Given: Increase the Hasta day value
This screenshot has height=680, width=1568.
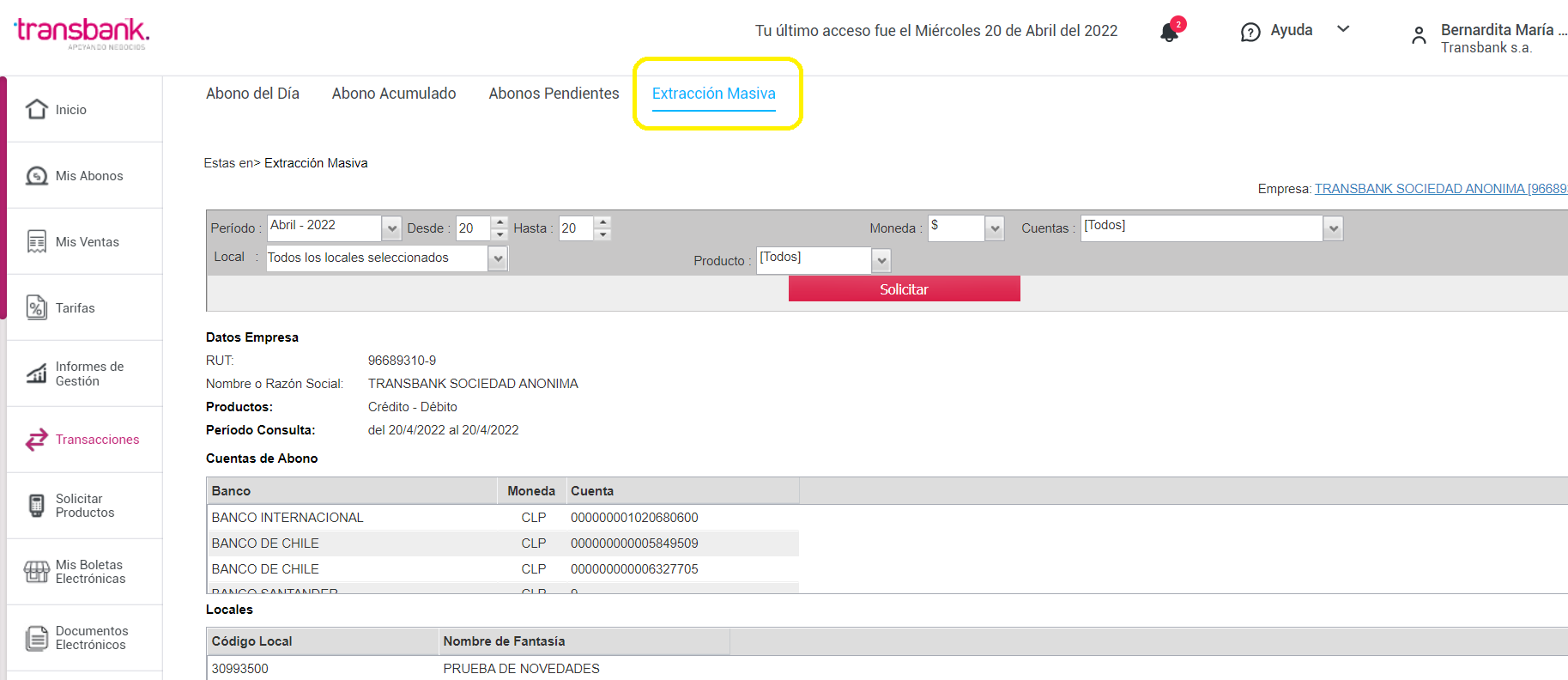Looking at the screenshot, I should tap(602, 222).
